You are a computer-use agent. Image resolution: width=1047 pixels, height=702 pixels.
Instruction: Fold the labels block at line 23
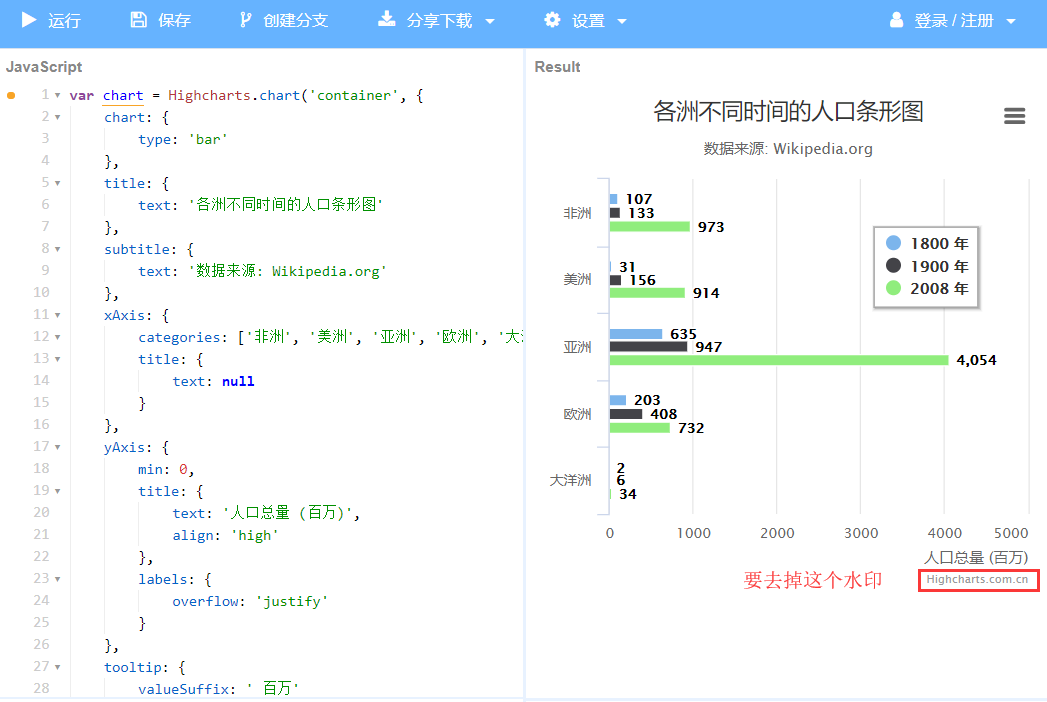(x=57, y=579)
